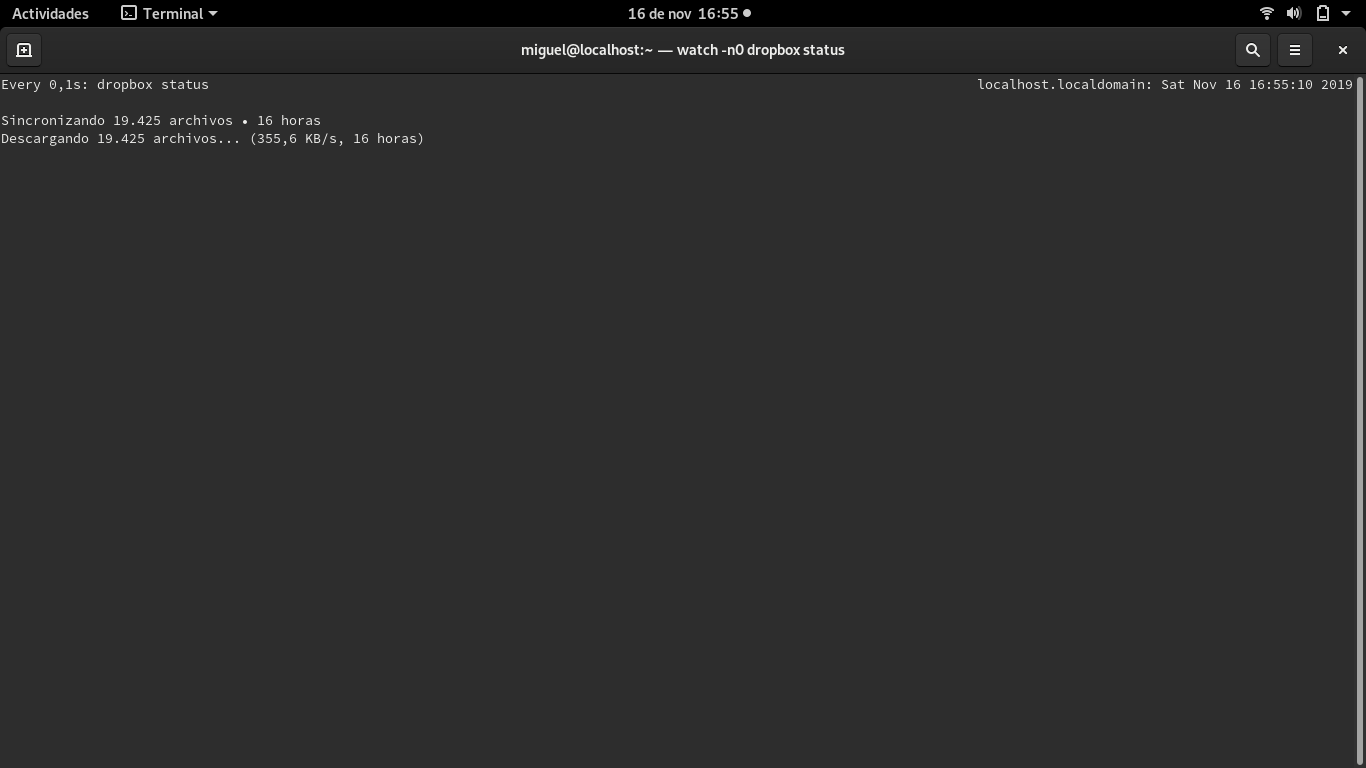Click the 'Descargando 19.425 archivos...' line

pyautogui.click(x=213, y=139)
